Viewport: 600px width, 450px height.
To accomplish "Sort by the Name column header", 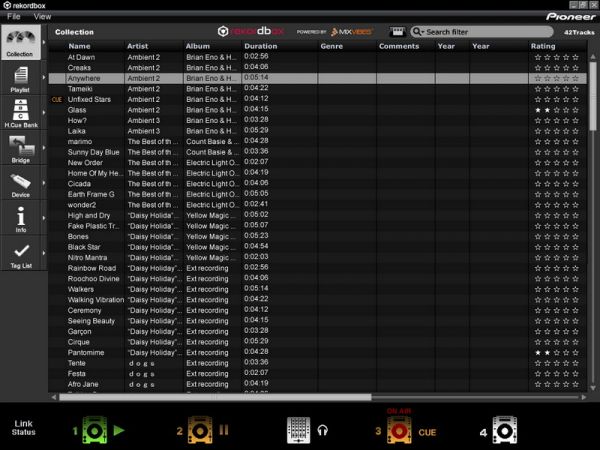I will click(79, 46).
